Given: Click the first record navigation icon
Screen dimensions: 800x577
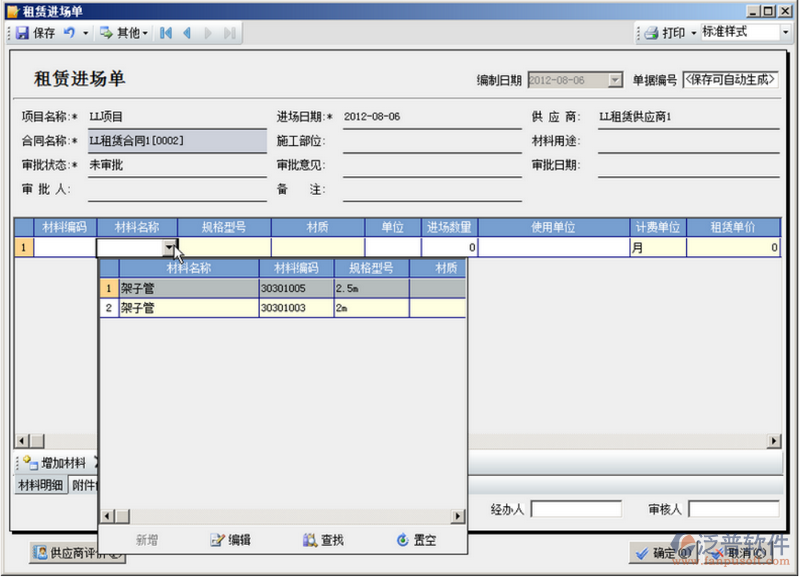Looking at the screenshot, I should coord(164,32).
